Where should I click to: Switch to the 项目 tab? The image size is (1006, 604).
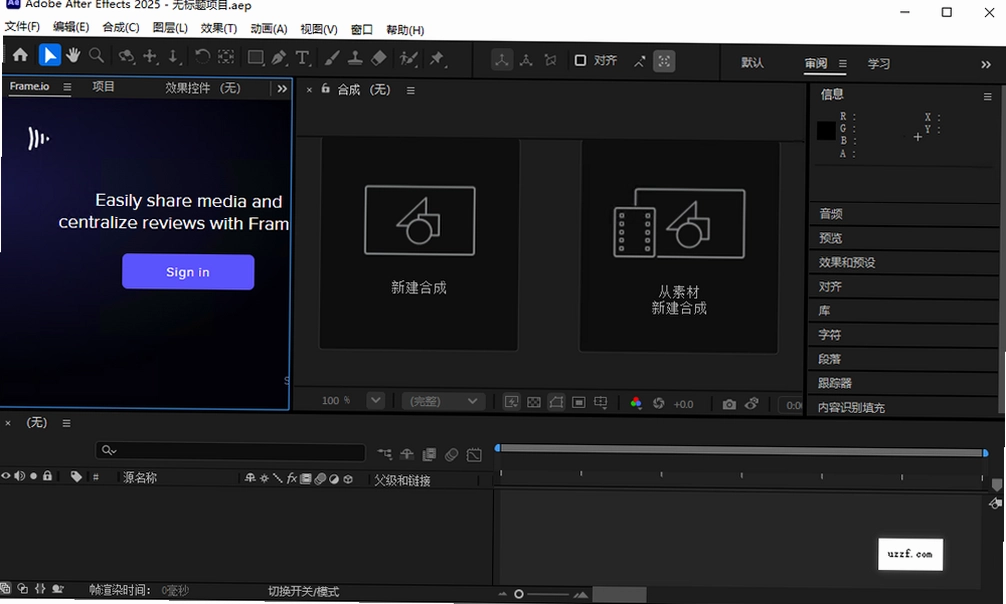[x=103, y=87]
